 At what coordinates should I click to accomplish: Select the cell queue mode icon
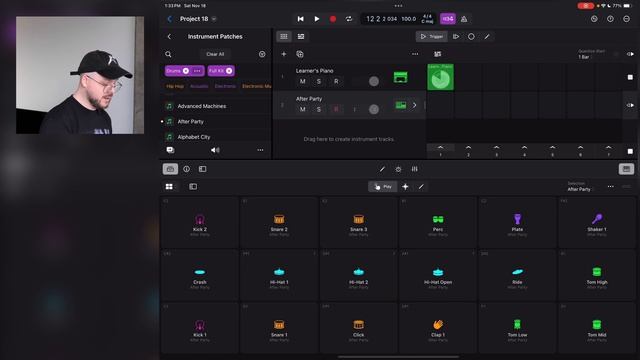click(456, 36)
